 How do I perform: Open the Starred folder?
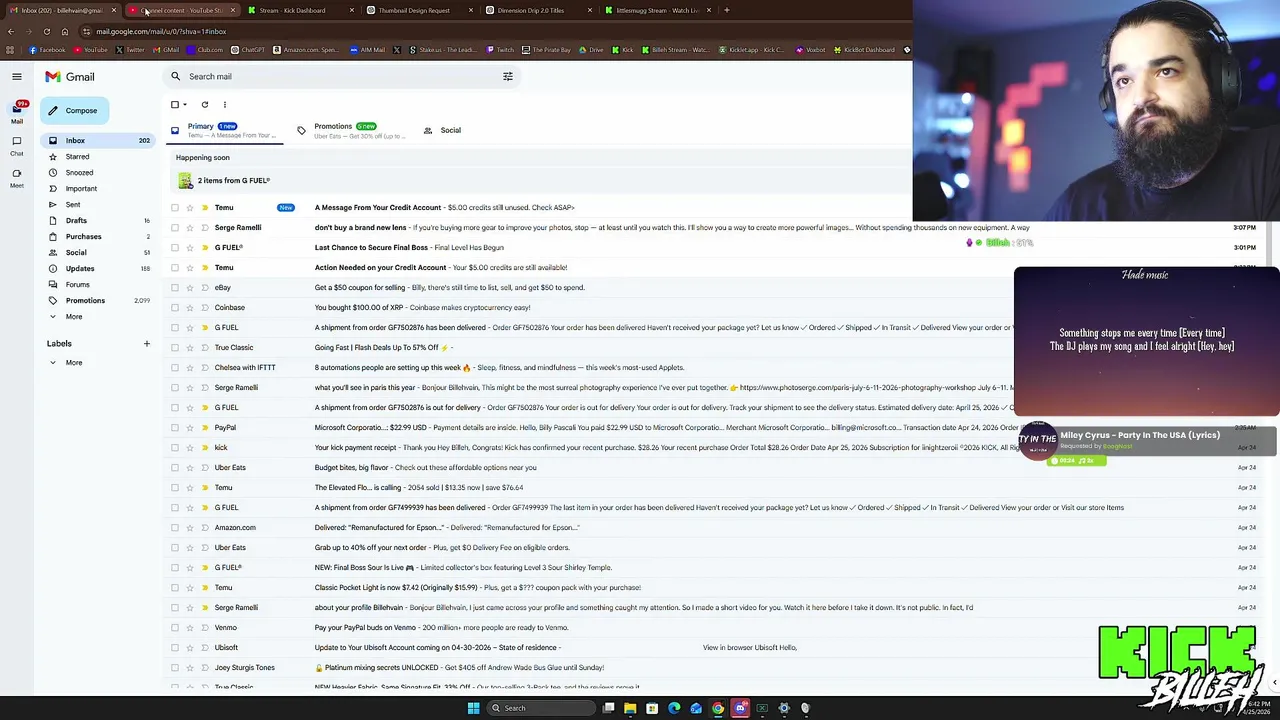tap(96, 157)
